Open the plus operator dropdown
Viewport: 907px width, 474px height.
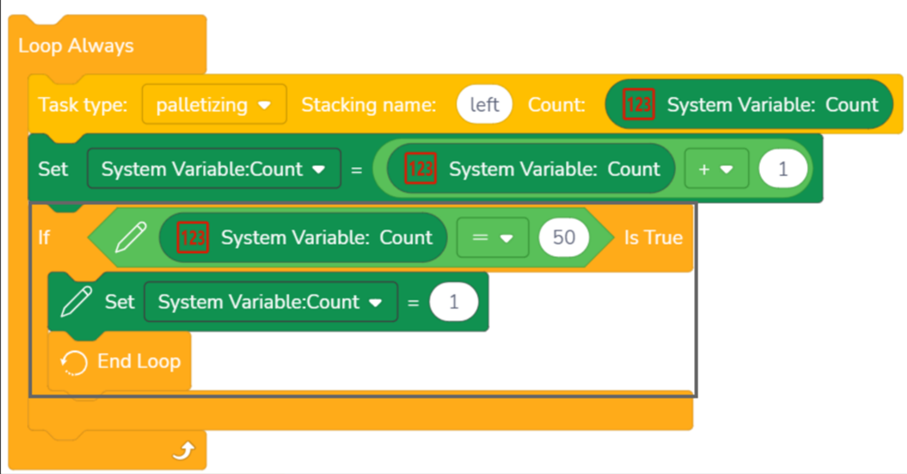tap(716, 169)
